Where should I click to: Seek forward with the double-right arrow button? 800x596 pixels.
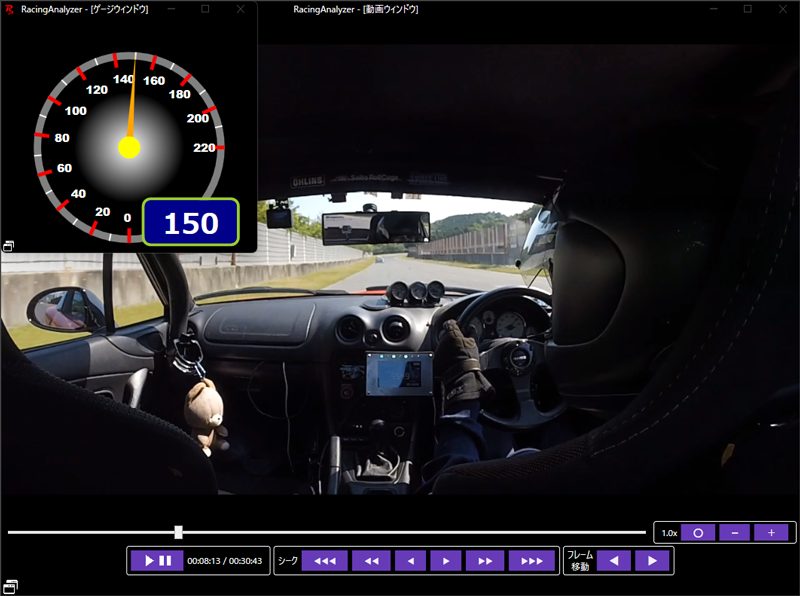(x=485, y=561)
